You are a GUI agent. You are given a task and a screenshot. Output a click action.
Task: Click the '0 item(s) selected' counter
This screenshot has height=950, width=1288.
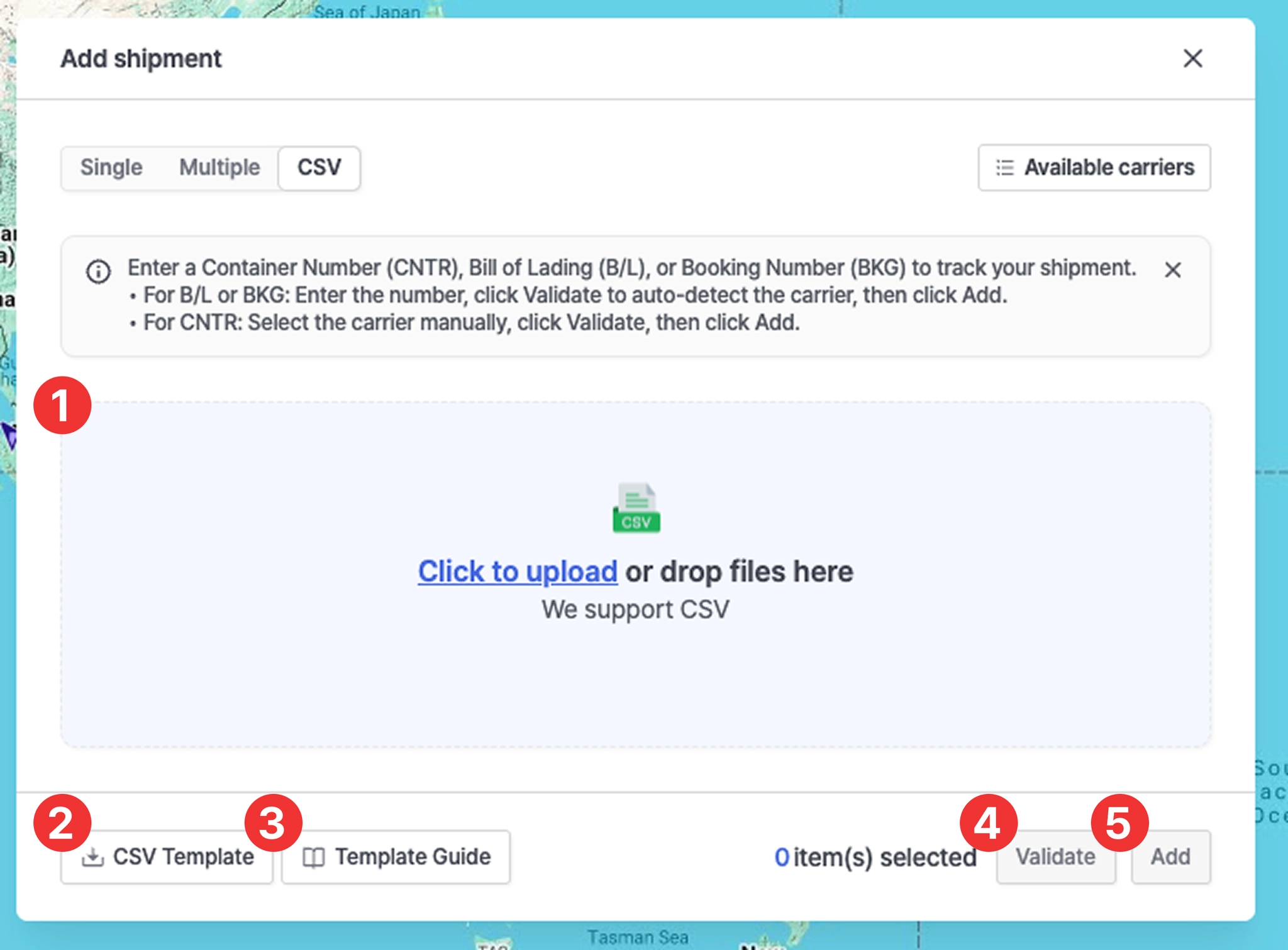coord(875,857)
